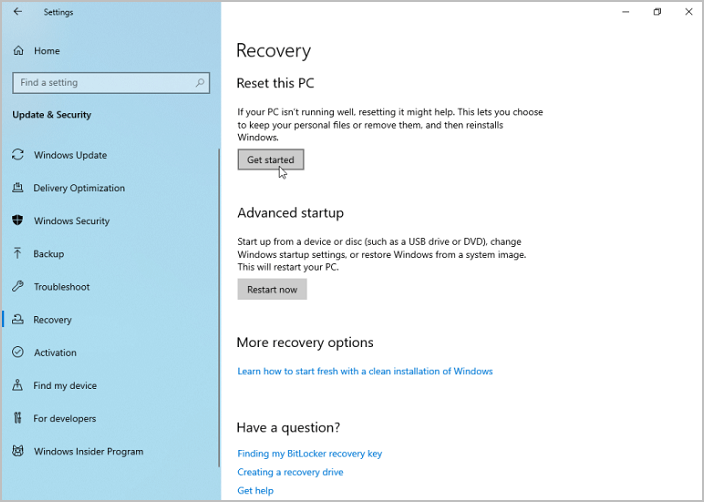The image size is (704, 502).
Task: Follow the Creating a recovery drive link
Action: (290, 472)
